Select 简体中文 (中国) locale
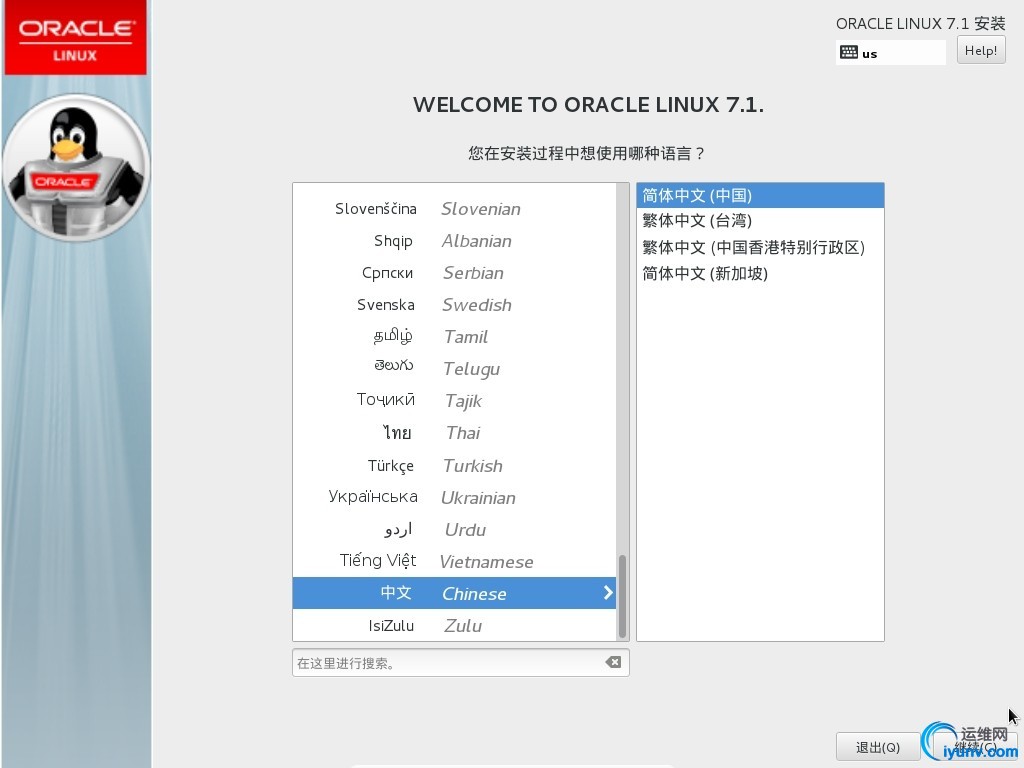The width and height of the screenshot is (1024, 768). [760, 195]
